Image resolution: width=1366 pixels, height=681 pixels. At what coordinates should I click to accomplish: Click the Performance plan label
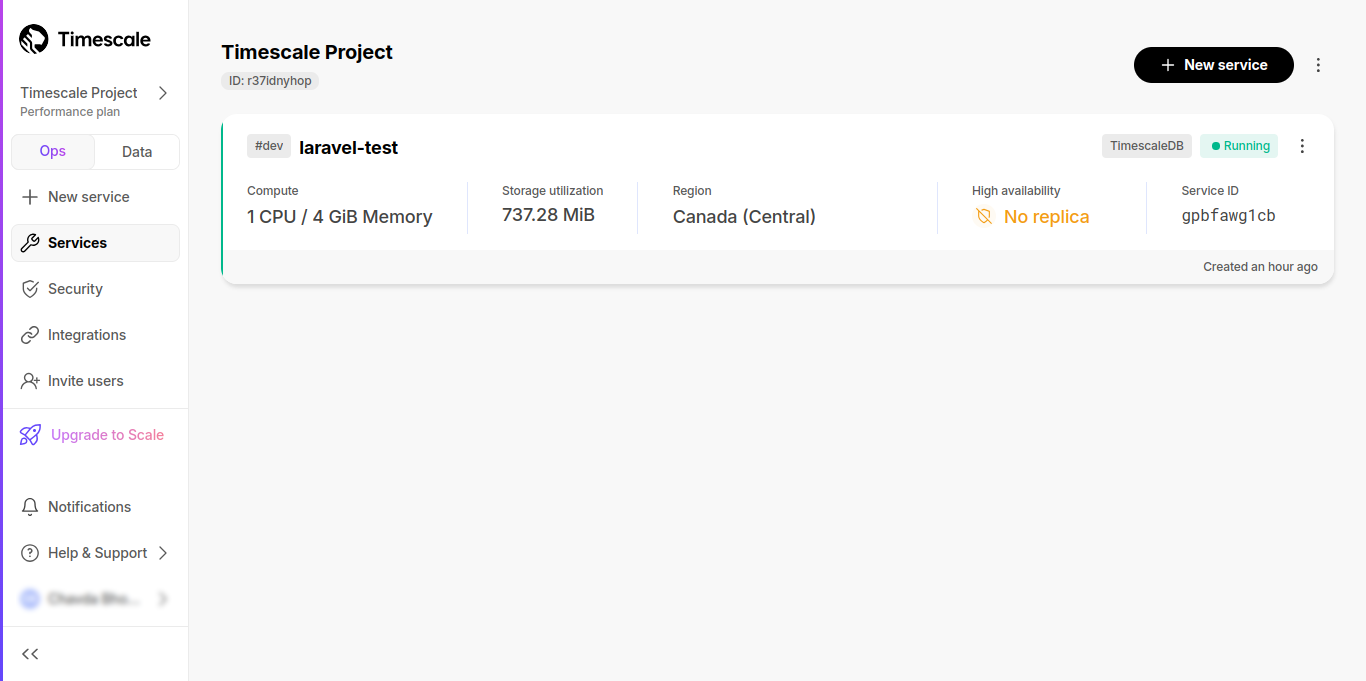coord(70,112)
